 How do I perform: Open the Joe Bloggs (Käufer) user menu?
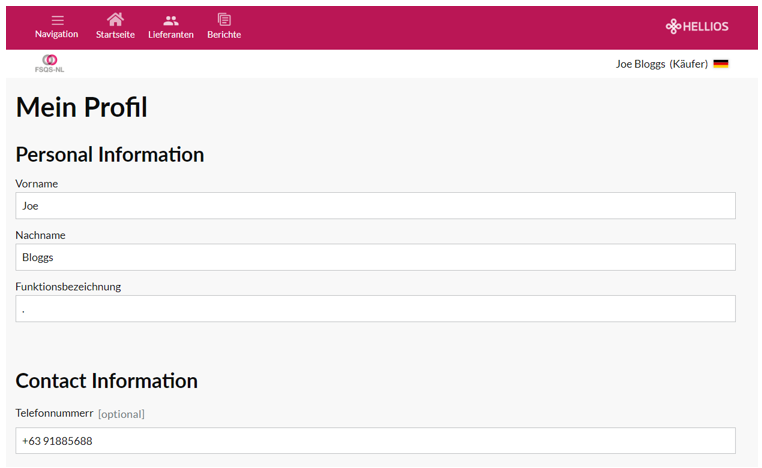click(661, 64)
